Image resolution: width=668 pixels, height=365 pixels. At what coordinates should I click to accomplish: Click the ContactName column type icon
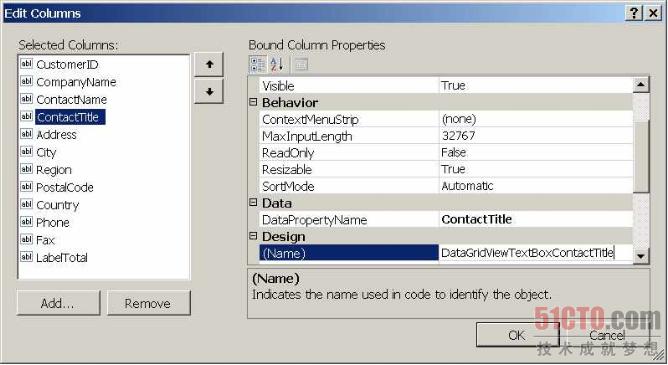click(26, 99)
